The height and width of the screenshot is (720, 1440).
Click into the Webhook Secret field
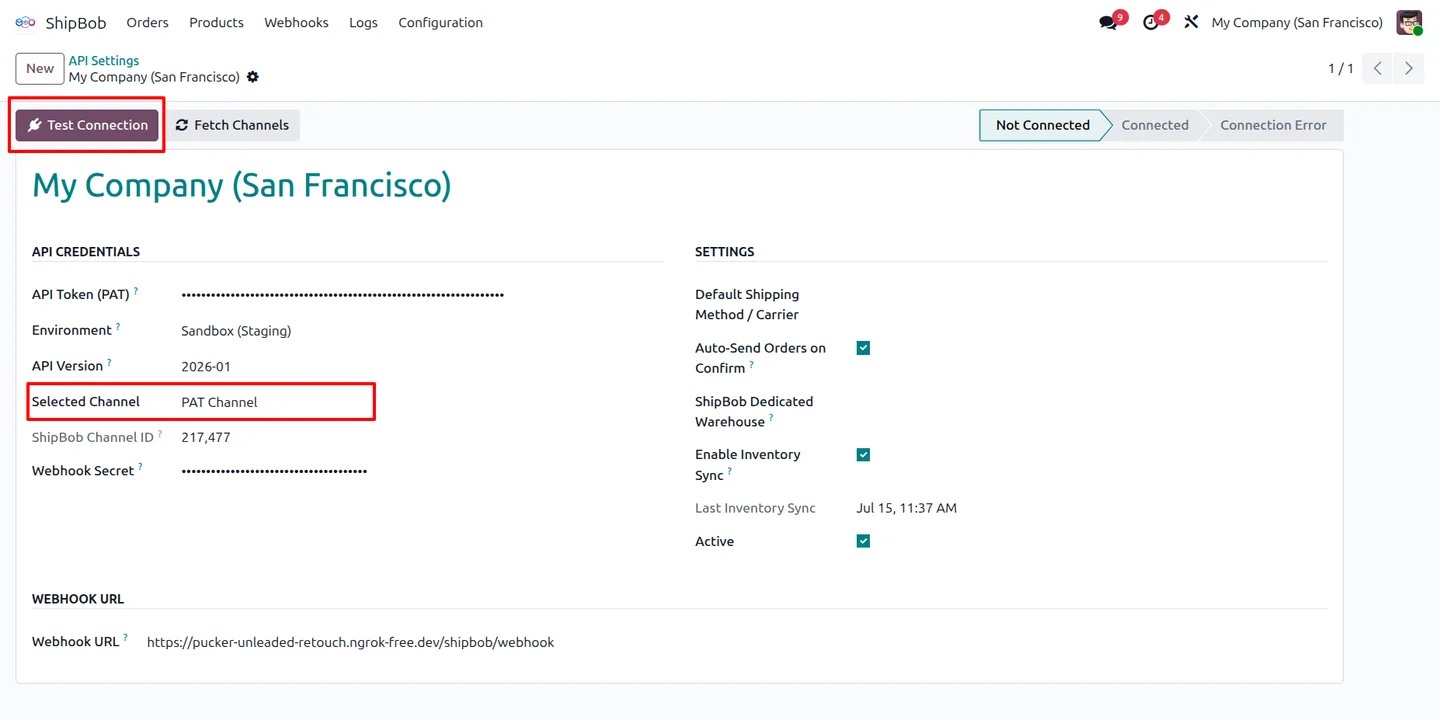tap(422, 471)
